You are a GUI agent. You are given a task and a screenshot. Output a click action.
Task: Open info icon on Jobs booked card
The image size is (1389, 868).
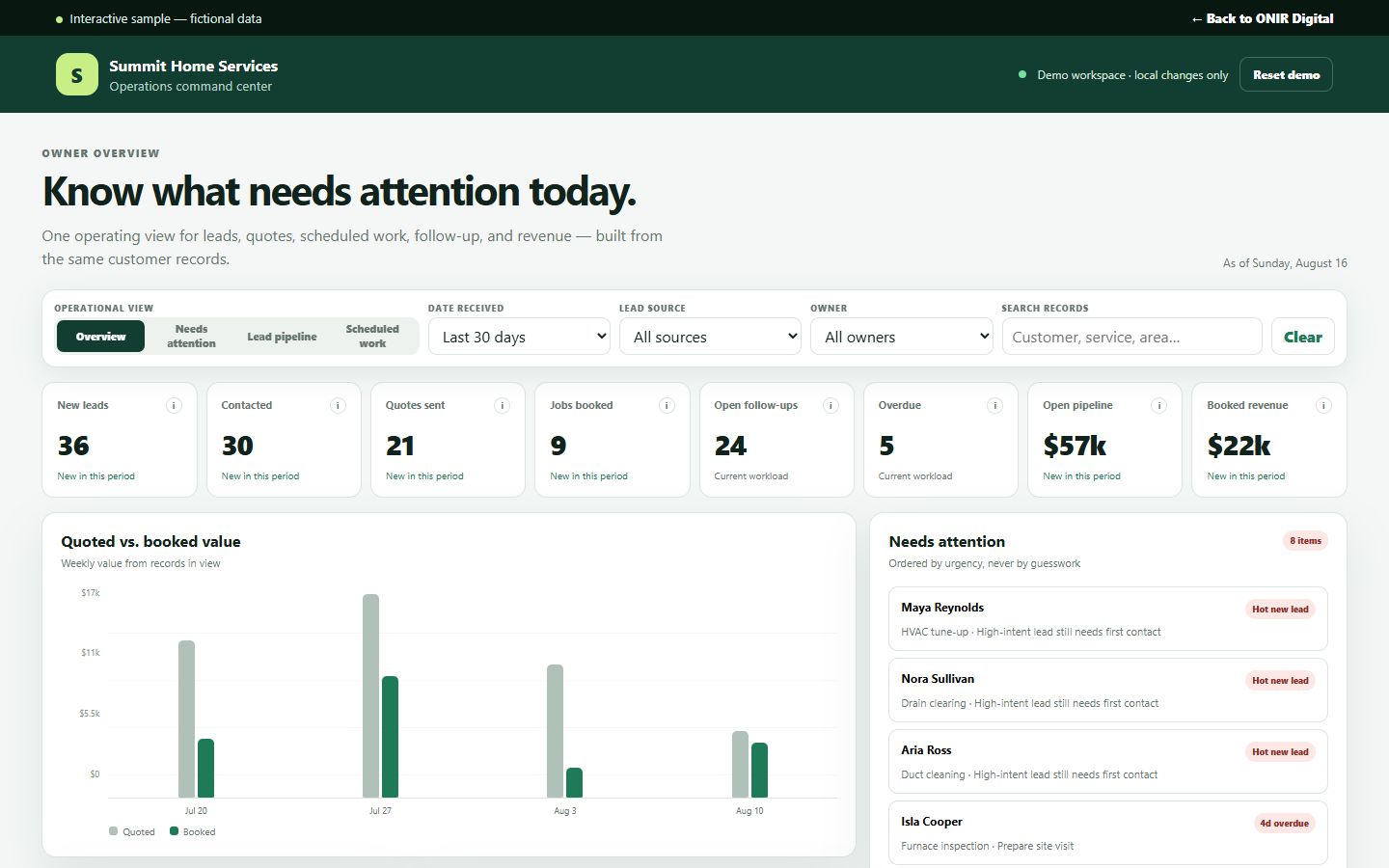click(x=667, y=406)
